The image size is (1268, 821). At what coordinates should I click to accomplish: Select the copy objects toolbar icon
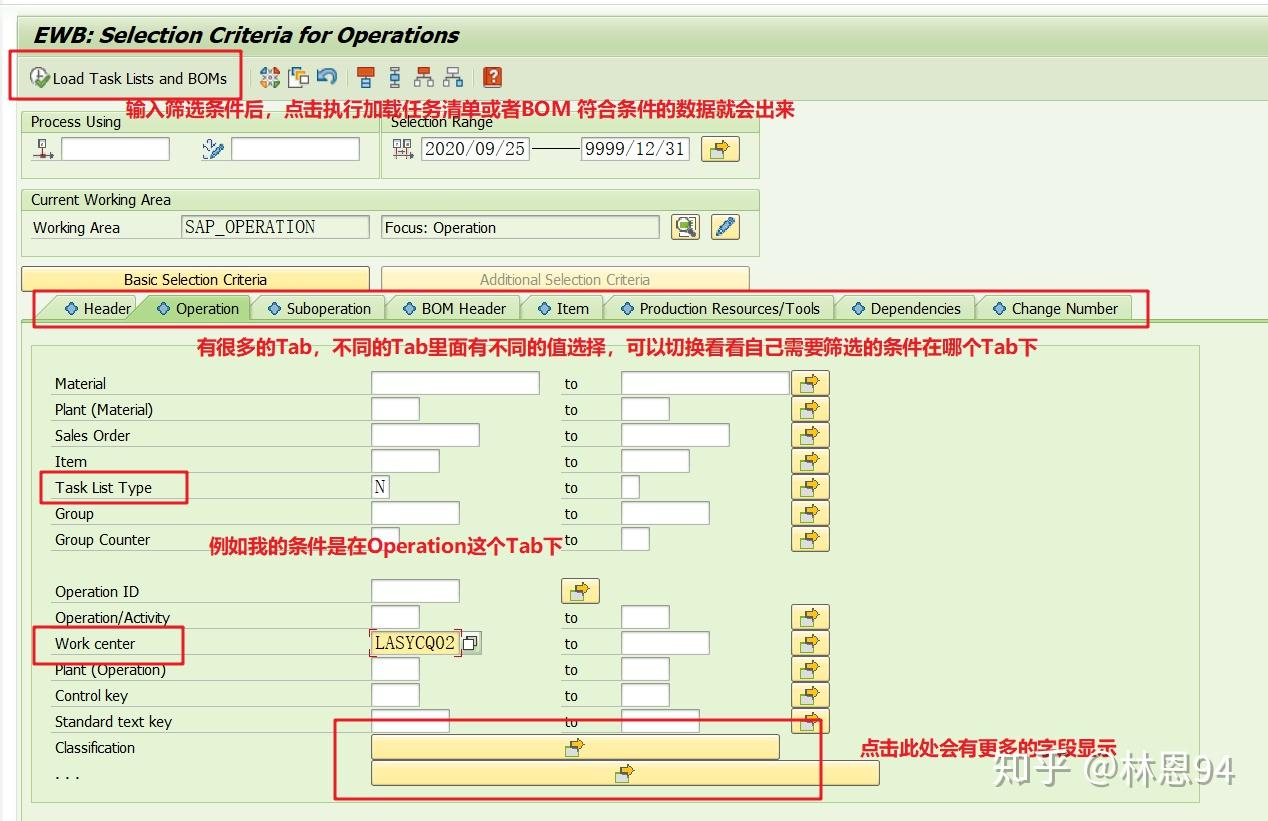[297, 77]
